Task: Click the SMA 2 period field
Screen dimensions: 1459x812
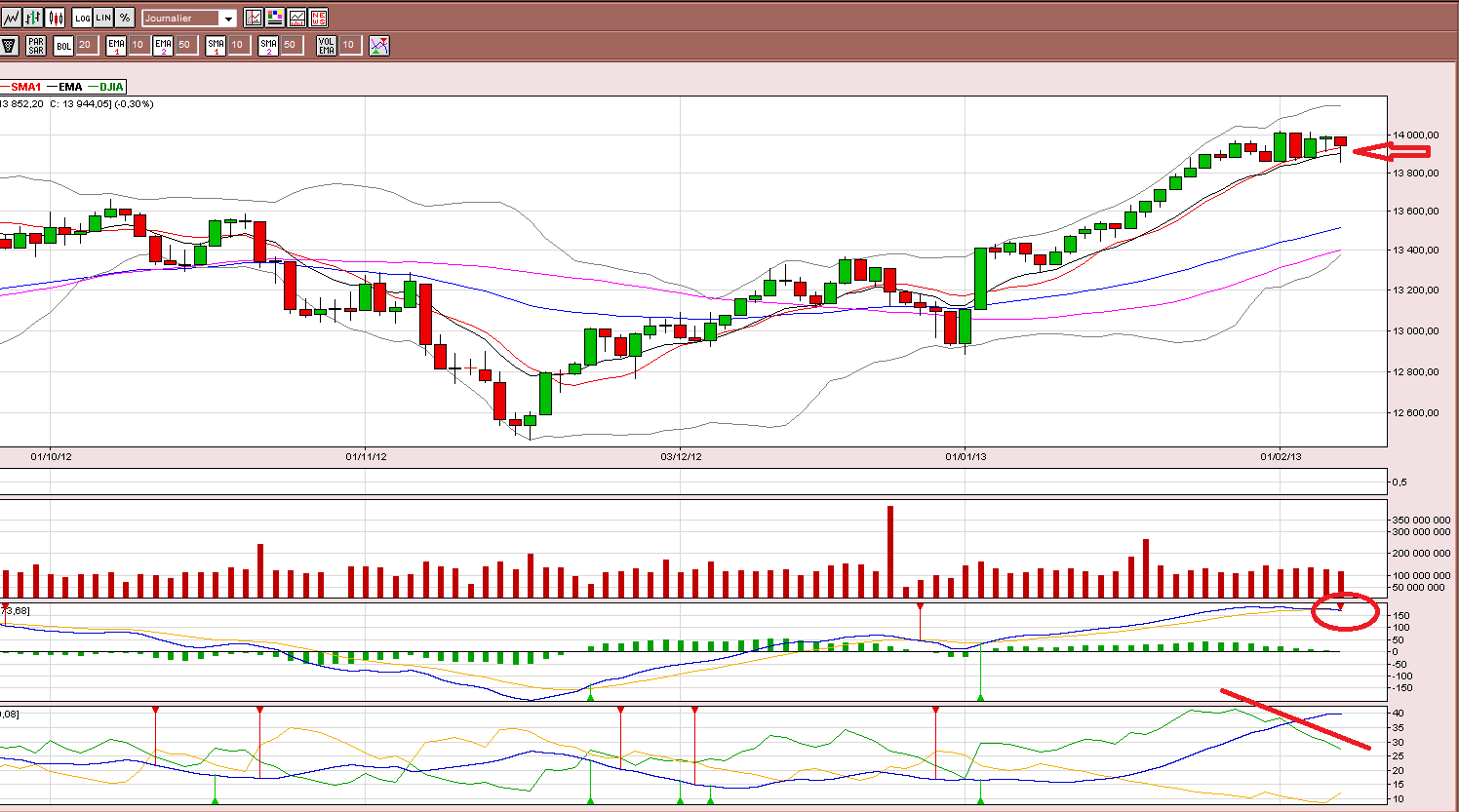Action: pos(292,45)
